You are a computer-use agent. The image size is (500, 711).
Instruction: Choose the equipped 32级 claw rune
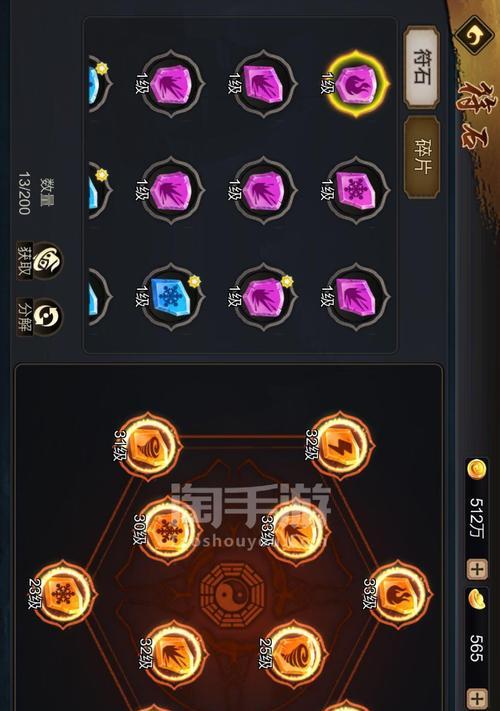(x=175, y=654)
